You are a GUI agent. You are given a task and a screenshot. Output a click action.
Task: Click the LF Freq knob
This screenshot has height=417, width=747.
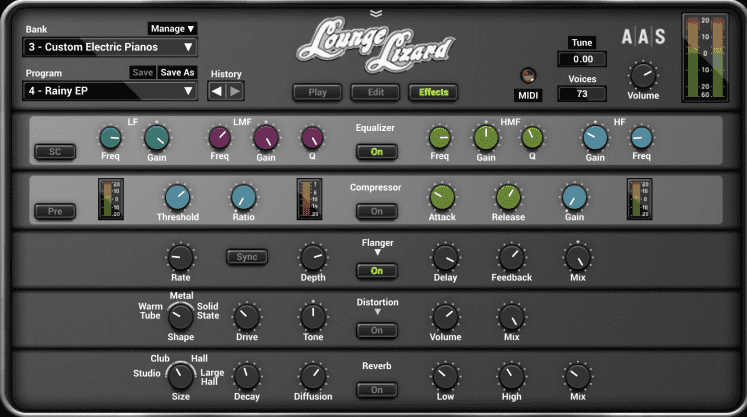click(111, 138)
